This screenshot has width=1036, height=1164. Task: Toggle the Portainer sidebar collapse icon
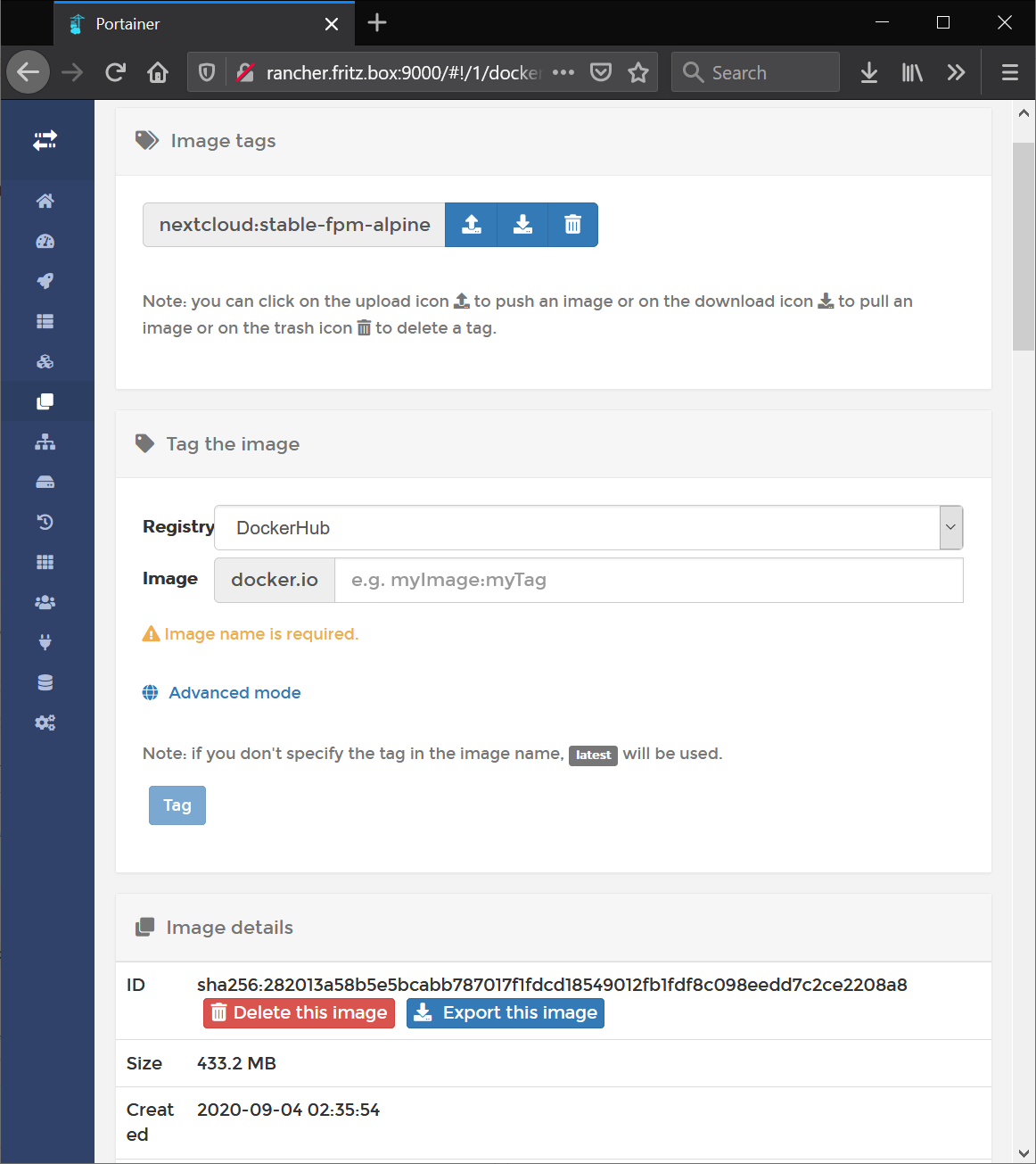tap(45, 140)
